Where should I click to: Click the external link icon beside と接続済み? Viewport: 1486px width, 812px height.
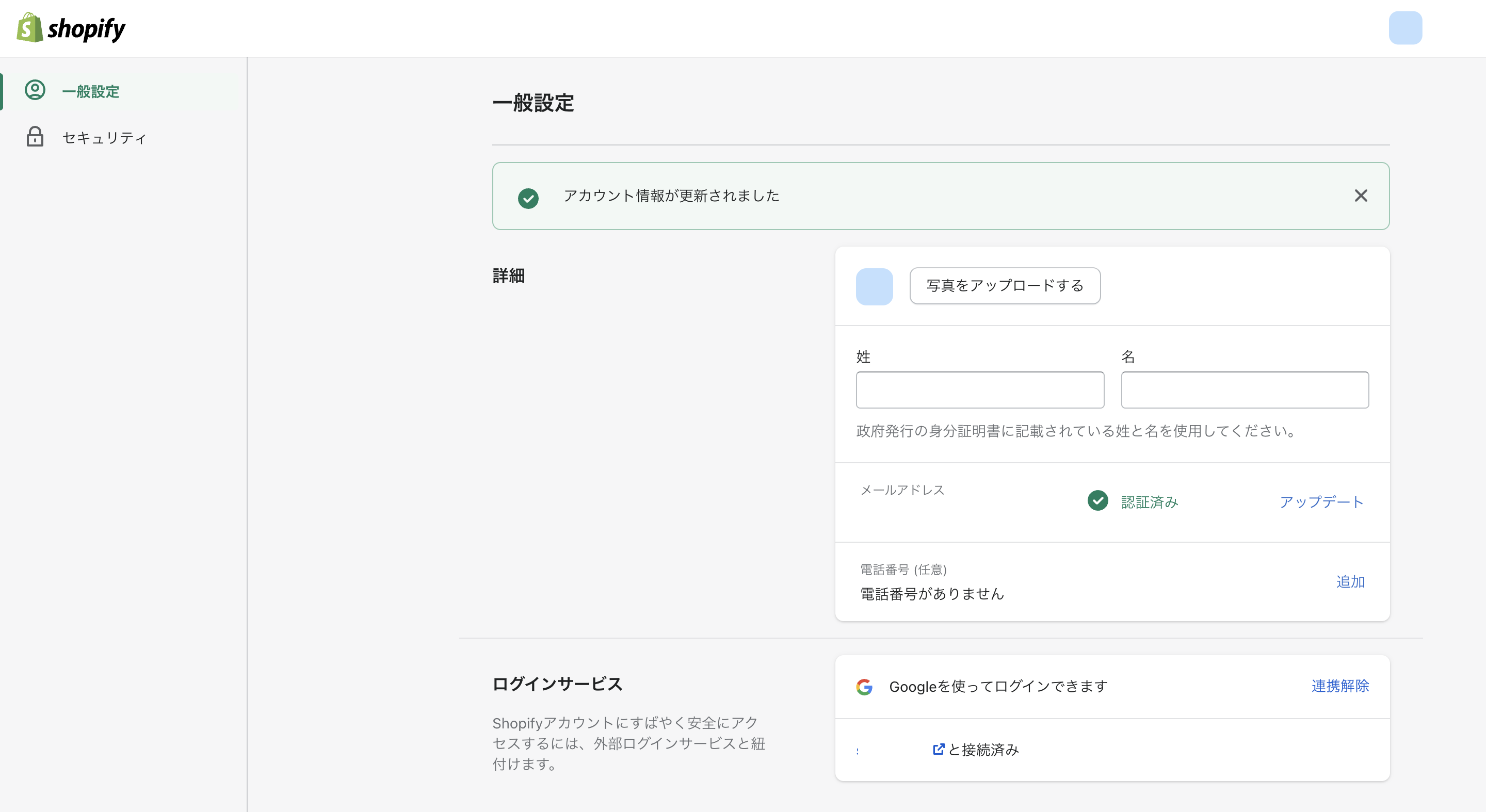click(938, 749)
